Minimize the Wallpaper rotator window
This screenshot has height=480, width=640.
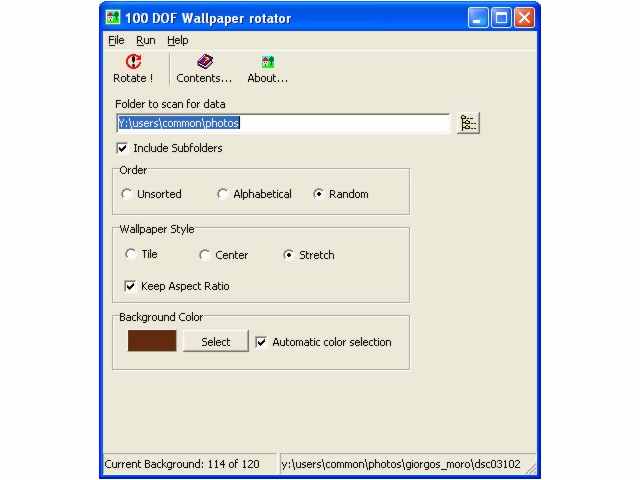(x=478, y=18)
